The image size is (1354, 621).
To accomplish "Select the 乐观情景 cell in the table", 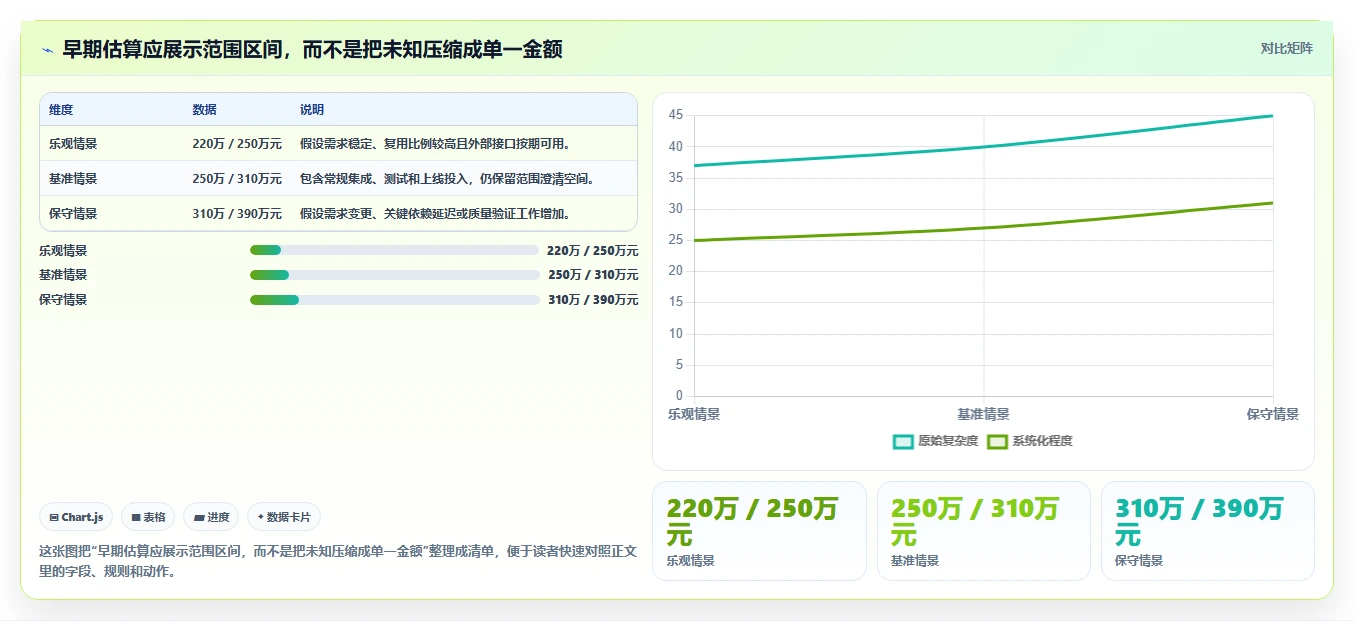I will pos(73,144).
